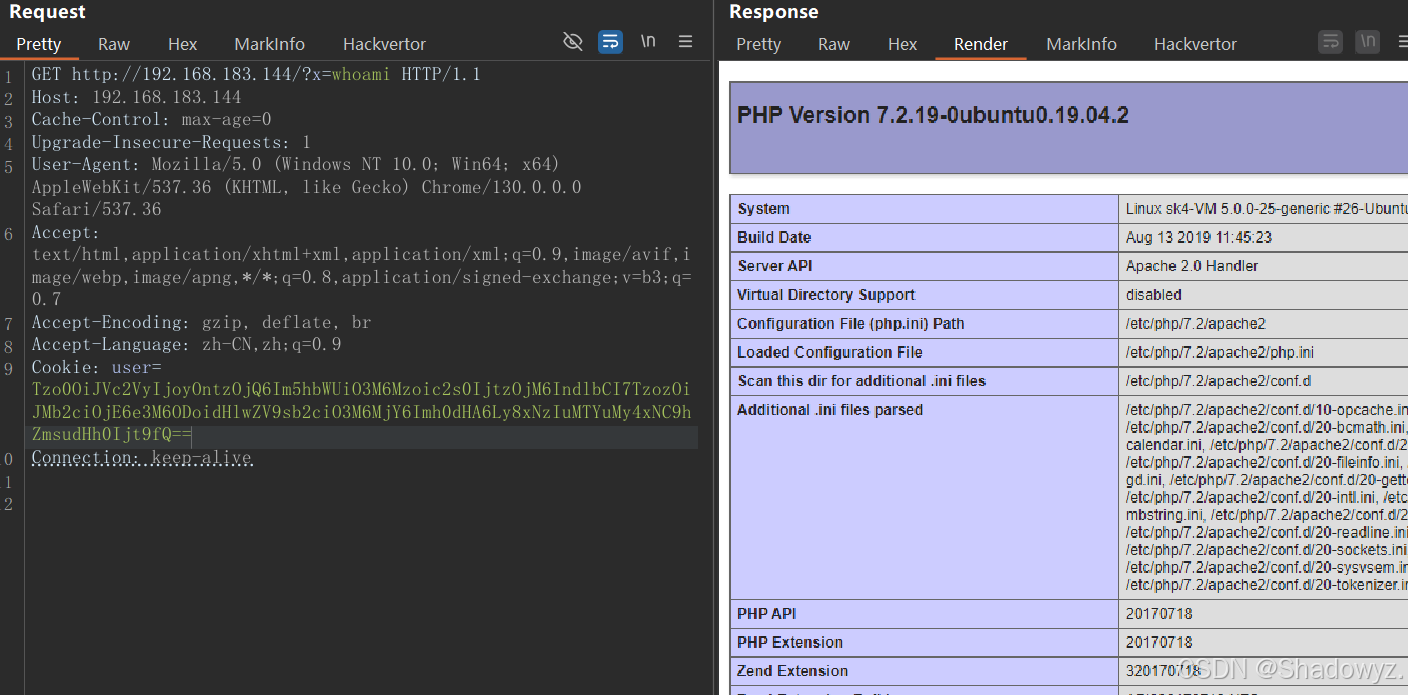Click the Build Date row label

(x=774, y=237)
